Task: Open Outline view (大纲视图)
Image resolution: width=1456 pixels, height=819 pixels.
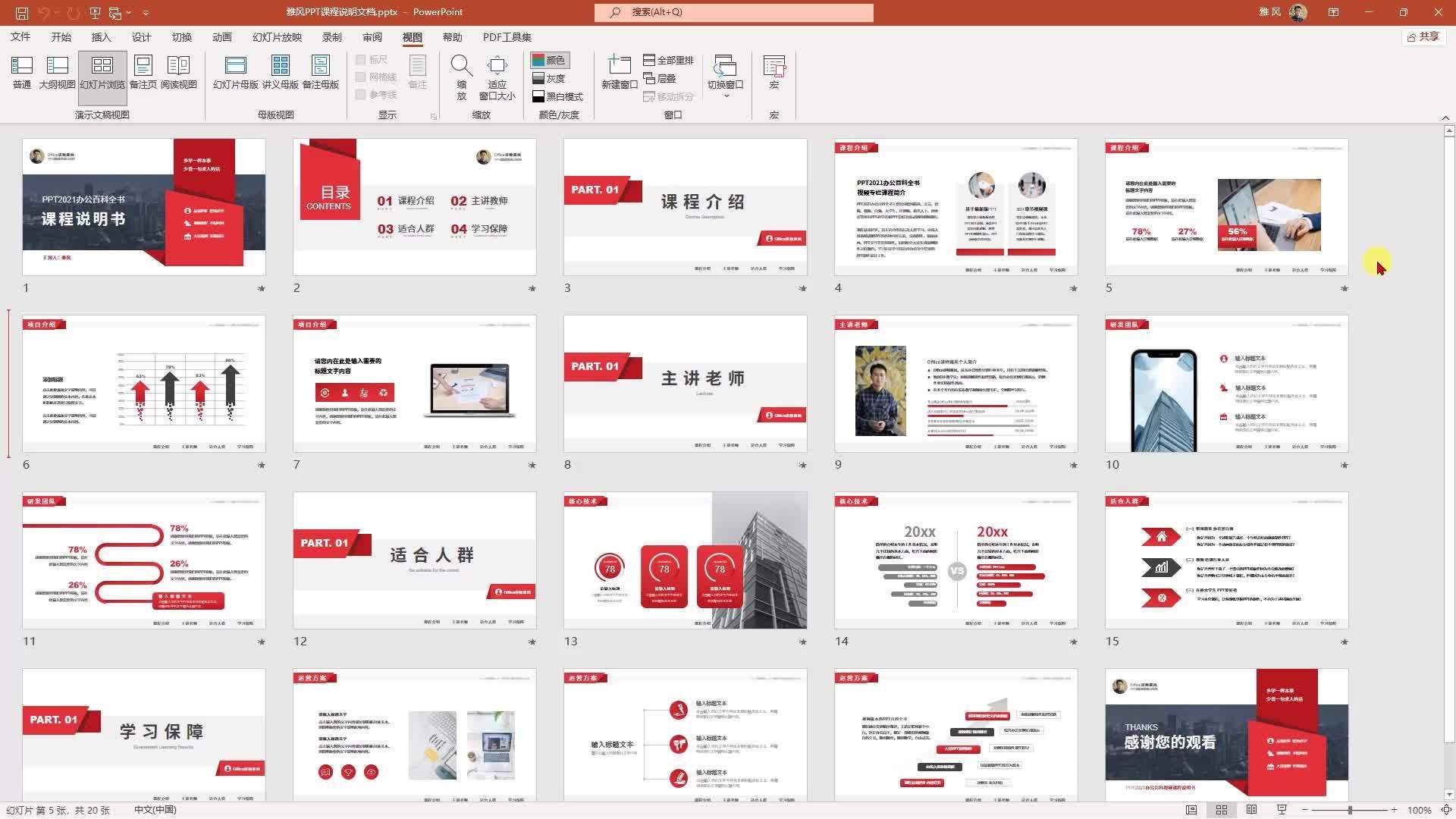Action: coord(57,73)
